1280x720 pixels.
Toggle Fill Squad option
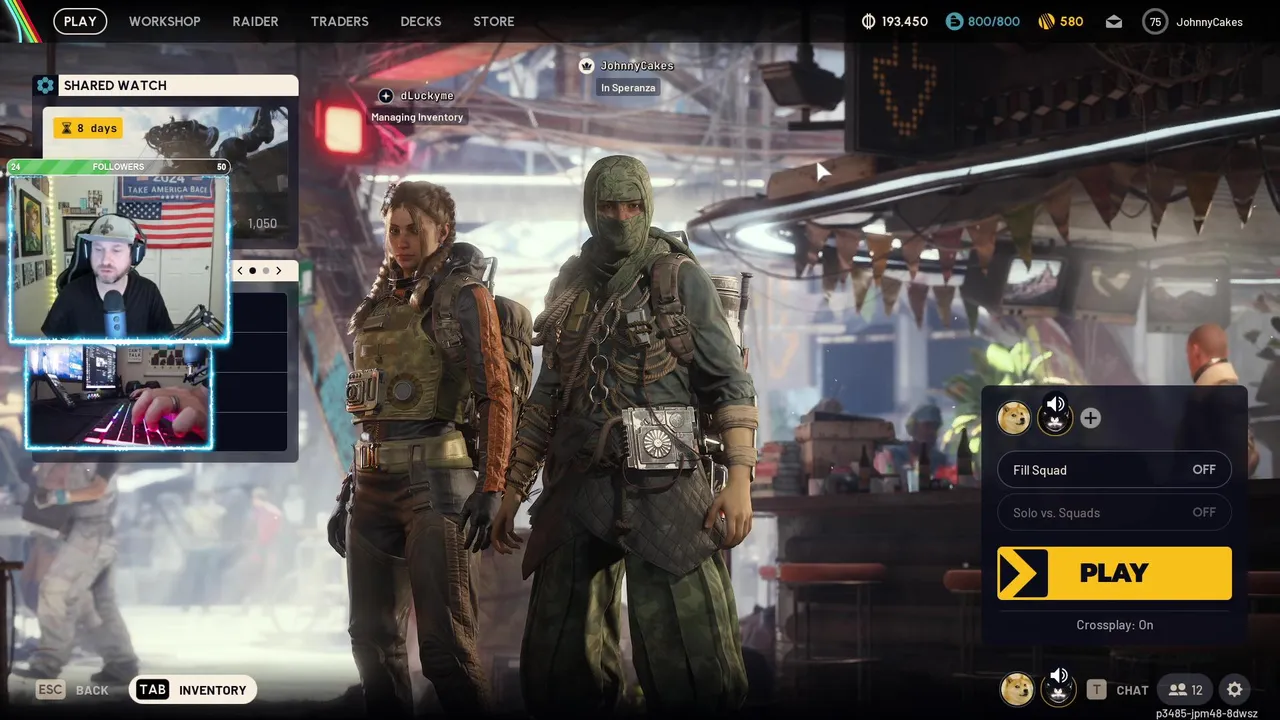tap(1114, 470)
